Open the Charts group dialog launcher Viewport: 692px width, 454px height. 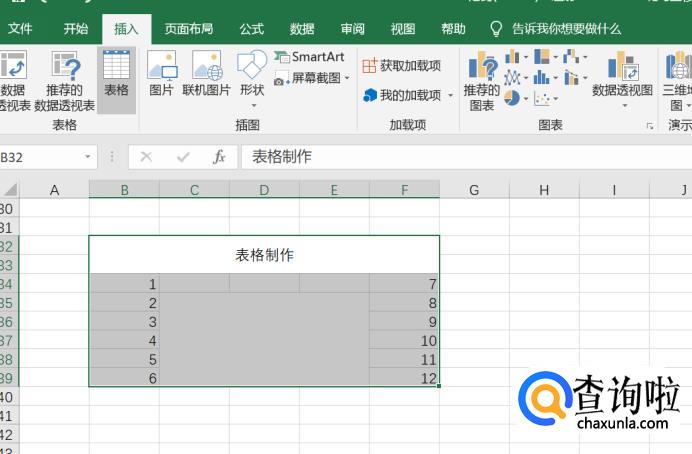(x=650, y=126)
